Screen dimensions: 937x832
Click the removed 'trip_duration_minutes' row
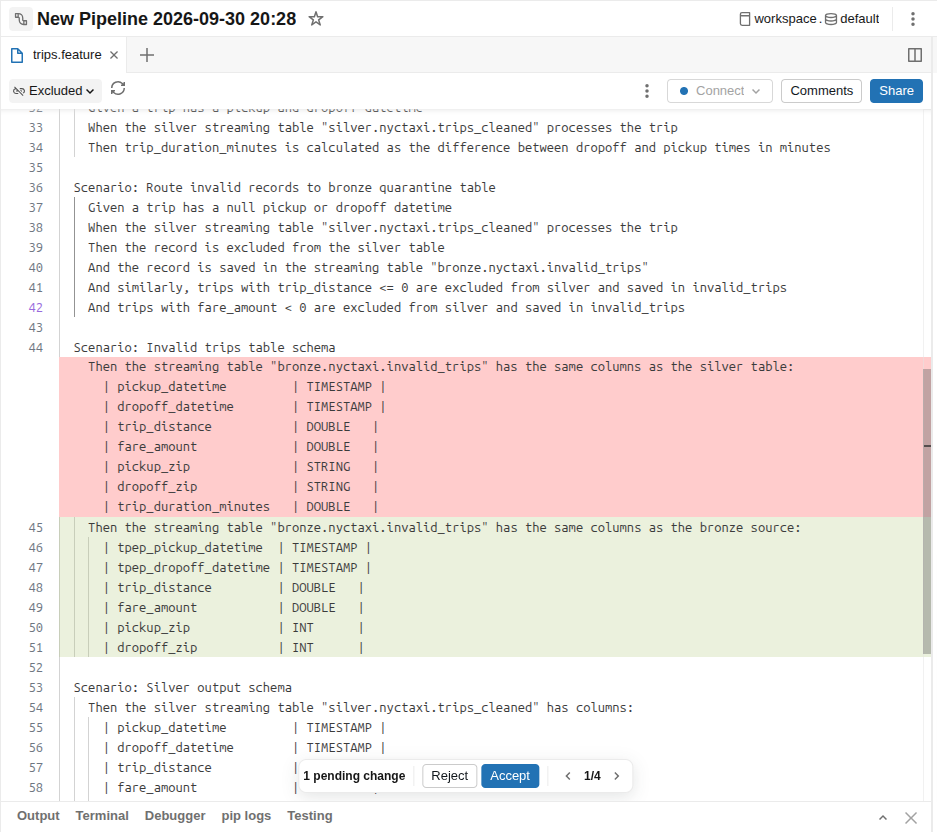[491, 507]
